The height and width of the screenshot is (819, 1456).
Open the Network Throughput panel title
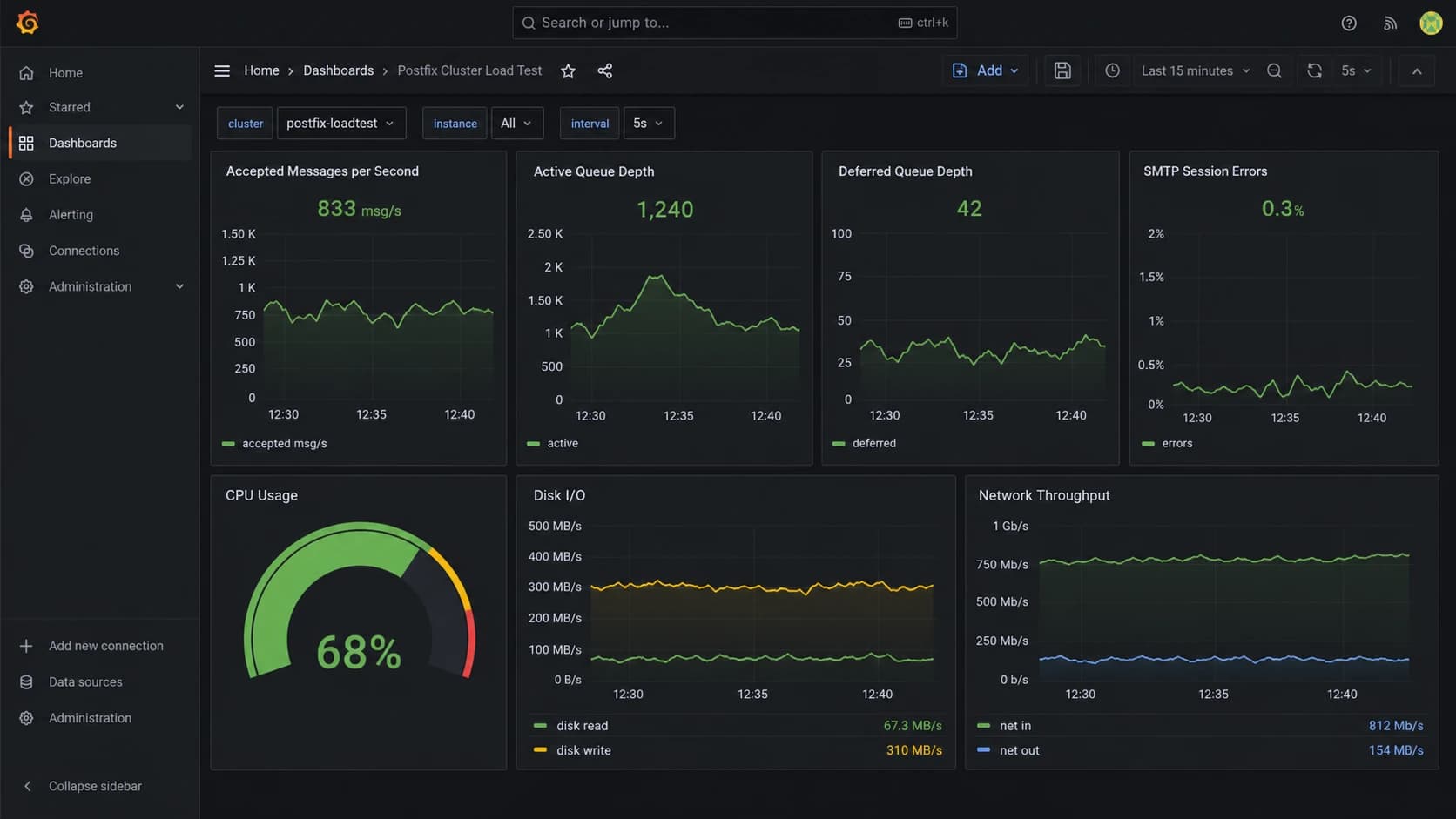[x=1044, y=495]
